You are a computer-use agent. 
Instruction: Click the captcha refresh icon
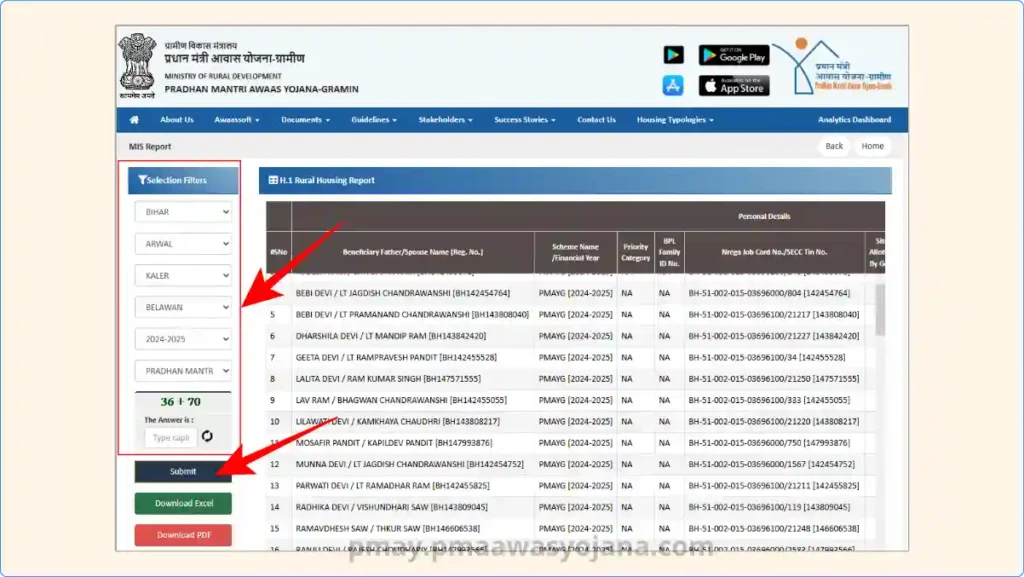207,436
